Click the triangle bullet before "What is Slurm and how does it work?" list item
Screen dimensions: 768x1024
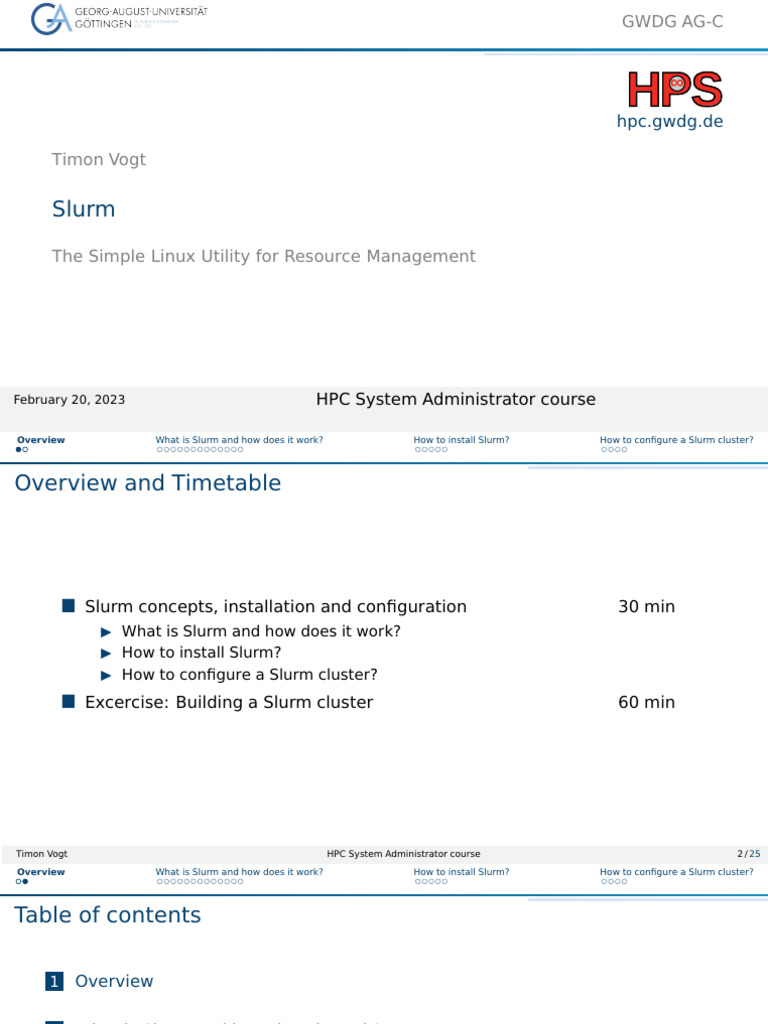coord(107,632)
